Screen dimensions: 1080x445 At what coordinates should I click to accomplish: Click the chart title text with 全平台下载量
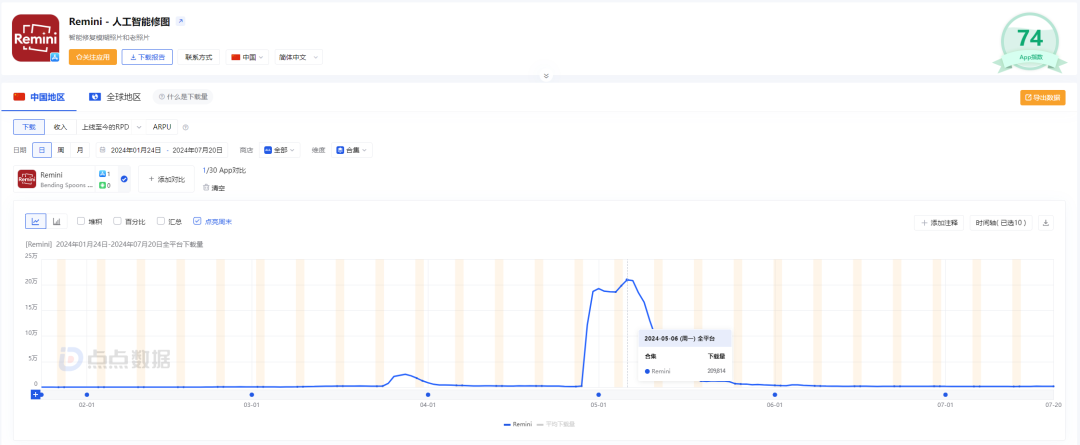coord(114,244)
